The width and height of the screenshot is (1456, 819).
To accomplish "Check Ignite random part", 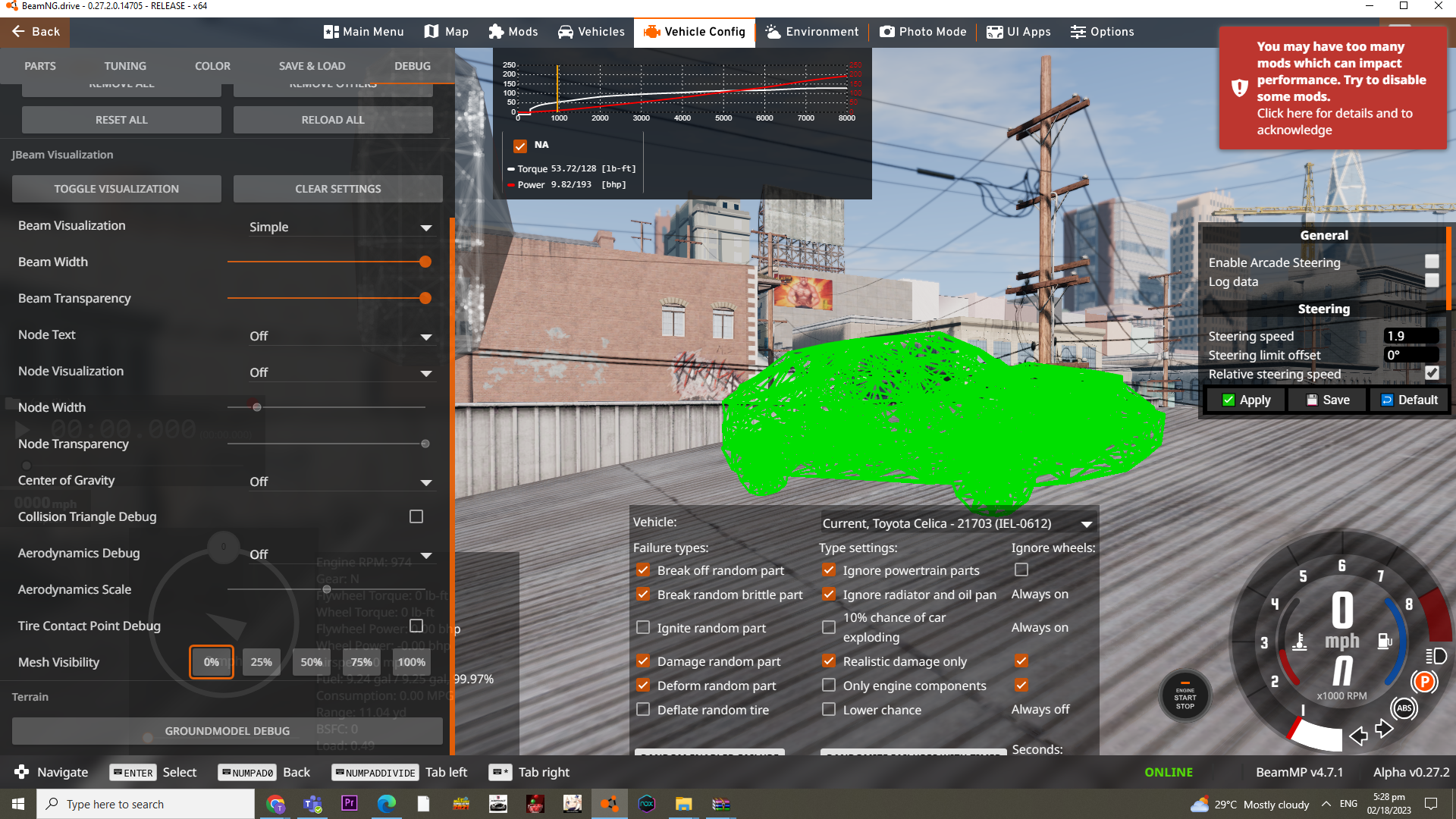I will (x=643, y=627).
